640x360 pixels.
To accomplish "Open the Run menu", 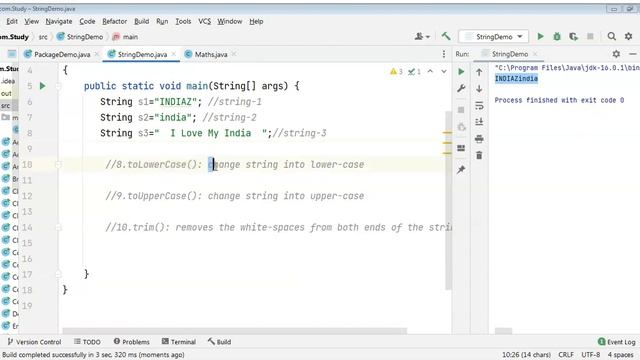I will pos(162,21).
